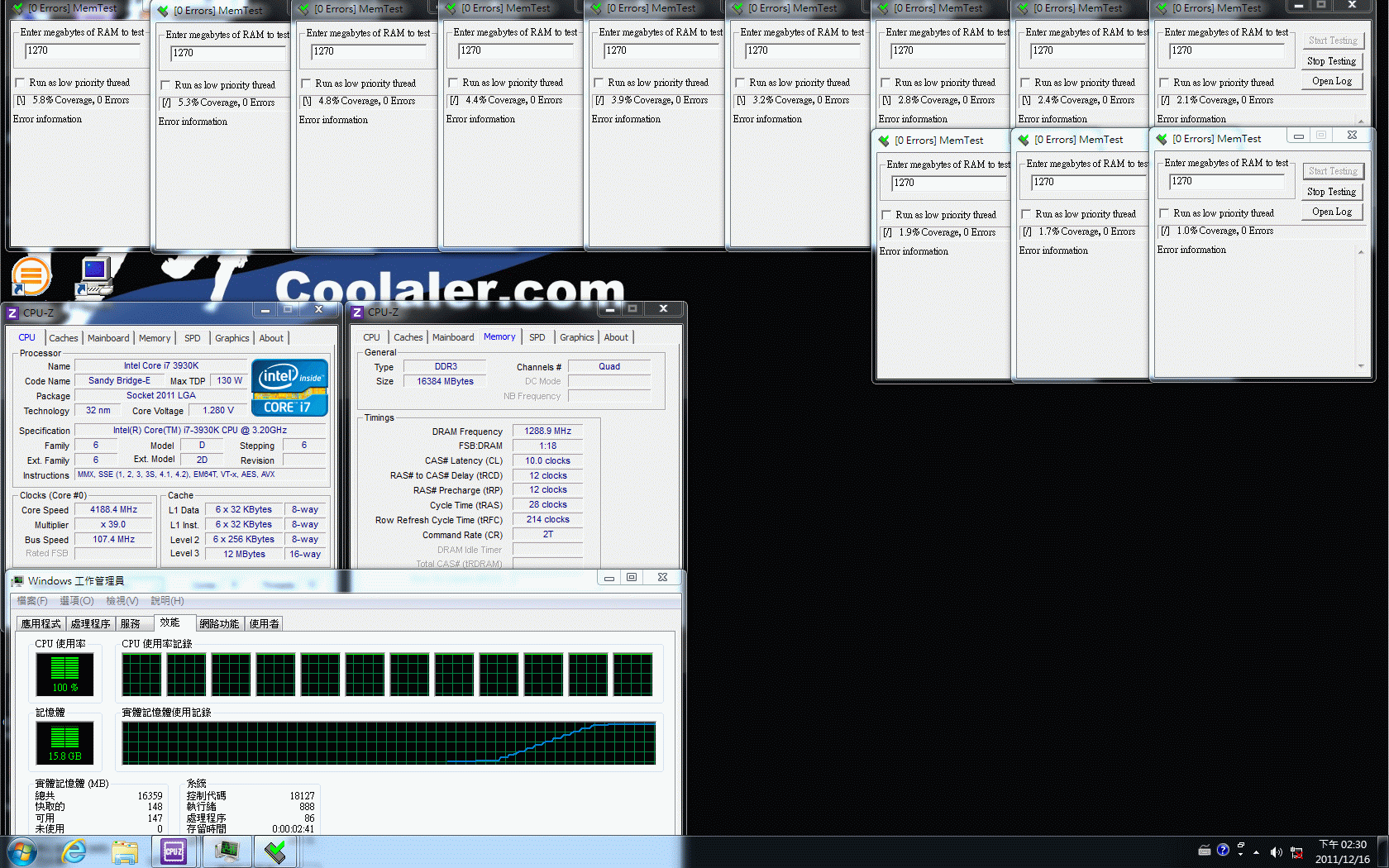Click the taskbar clock showing 02:30

tap(1343, 851)
